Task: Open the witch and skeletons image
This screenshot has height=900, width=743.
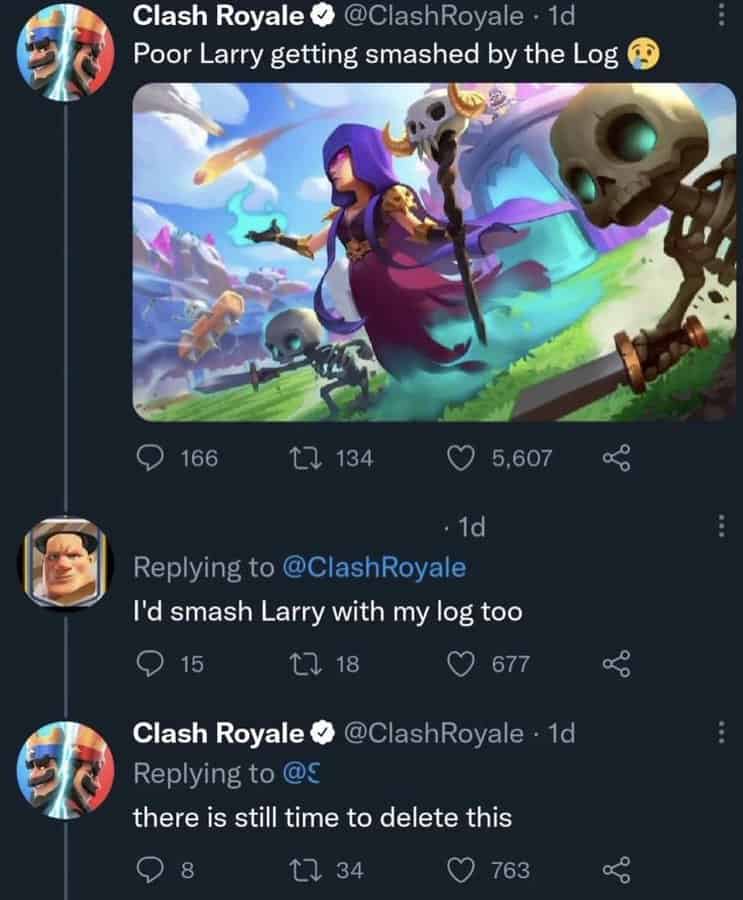Action: click(434, 251)
